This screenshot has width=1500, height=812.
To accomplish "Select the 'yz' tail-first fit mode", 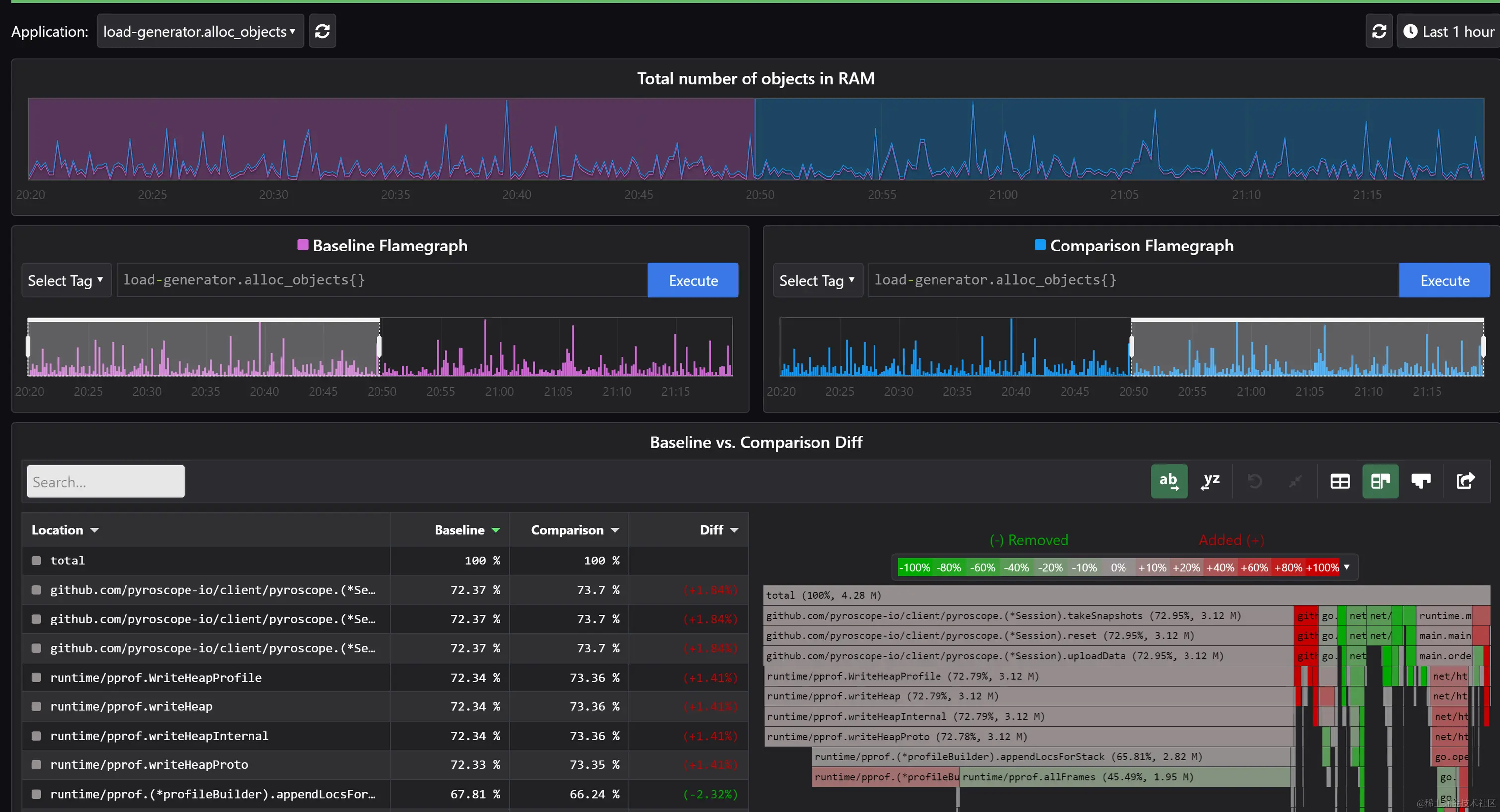I will click(1211, 481).
